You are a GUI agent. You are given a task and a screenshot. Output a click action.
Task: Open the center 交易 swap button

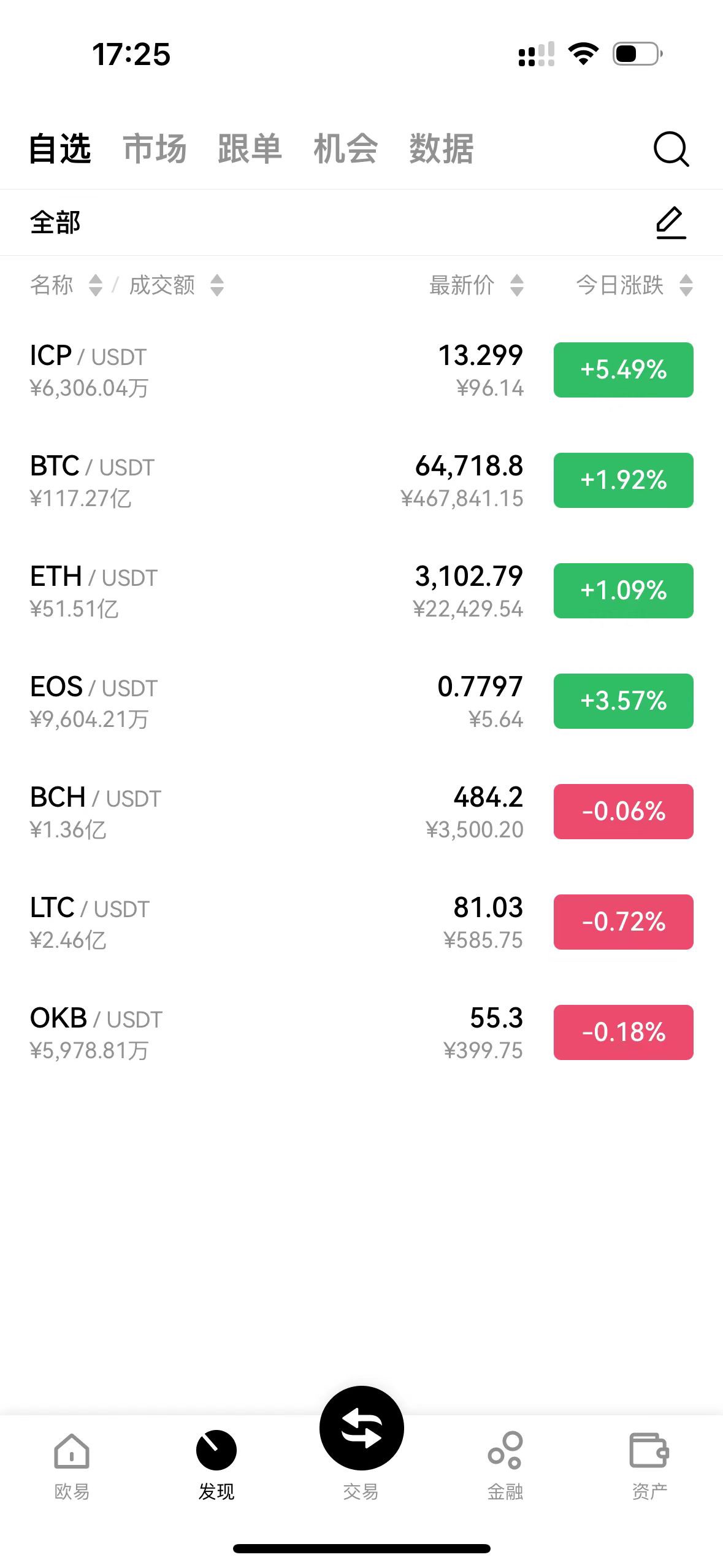[362, 1428]
